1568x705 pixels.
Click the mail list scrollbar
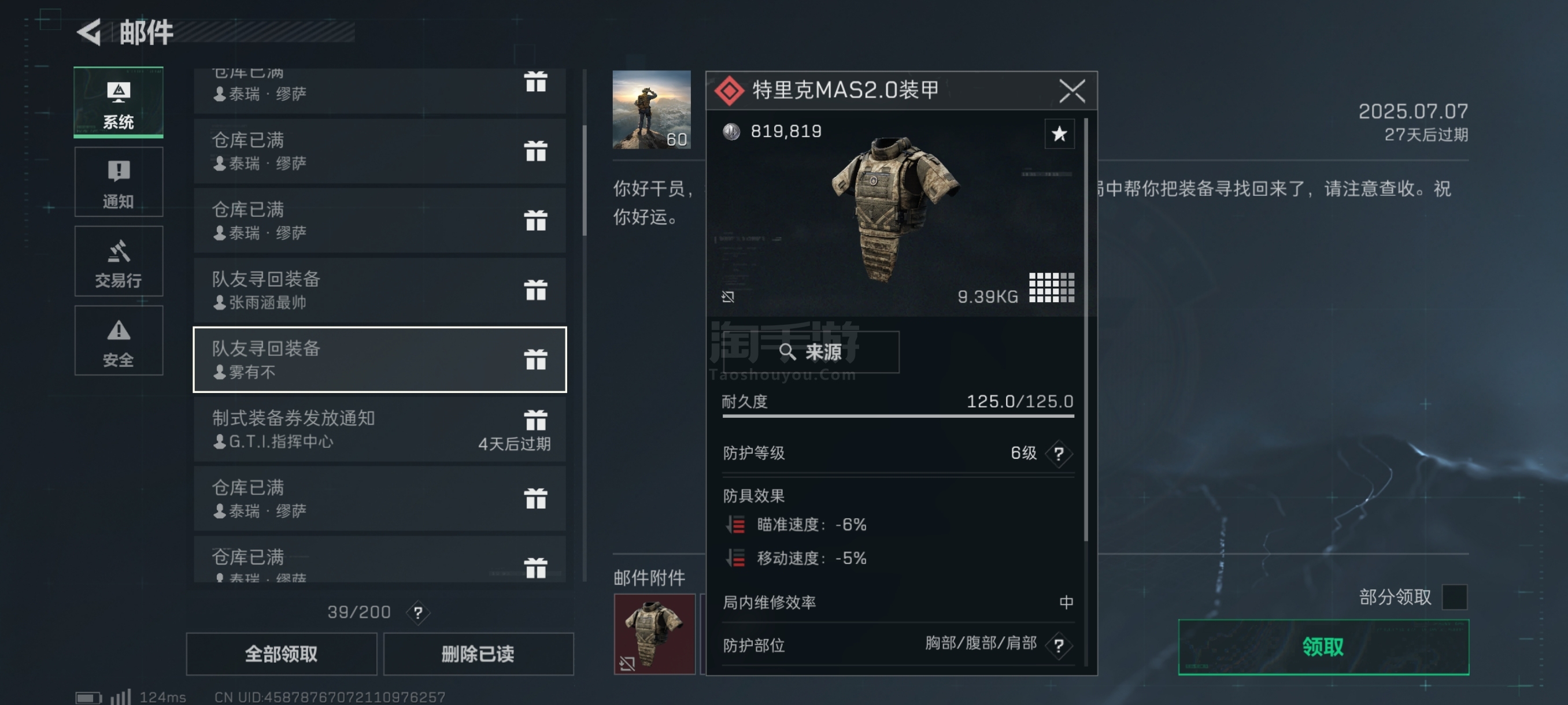click(x=585, y=181)
